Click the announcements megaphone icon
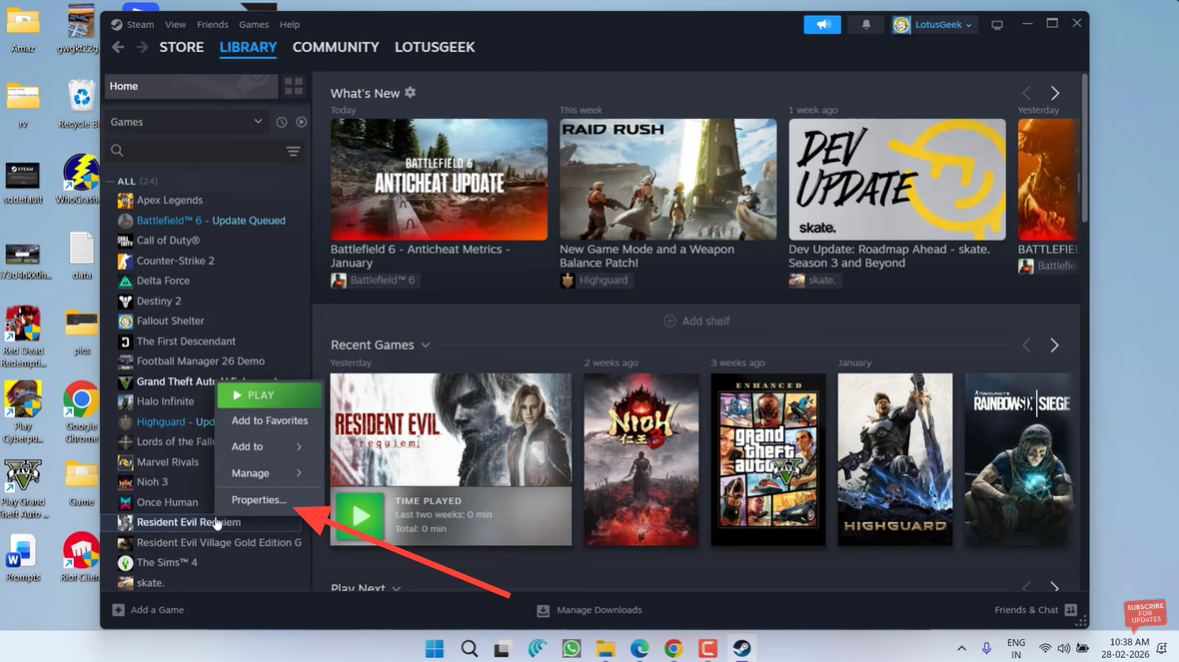The width and height of the screenshot is (1179, 662). pos(822,25)
